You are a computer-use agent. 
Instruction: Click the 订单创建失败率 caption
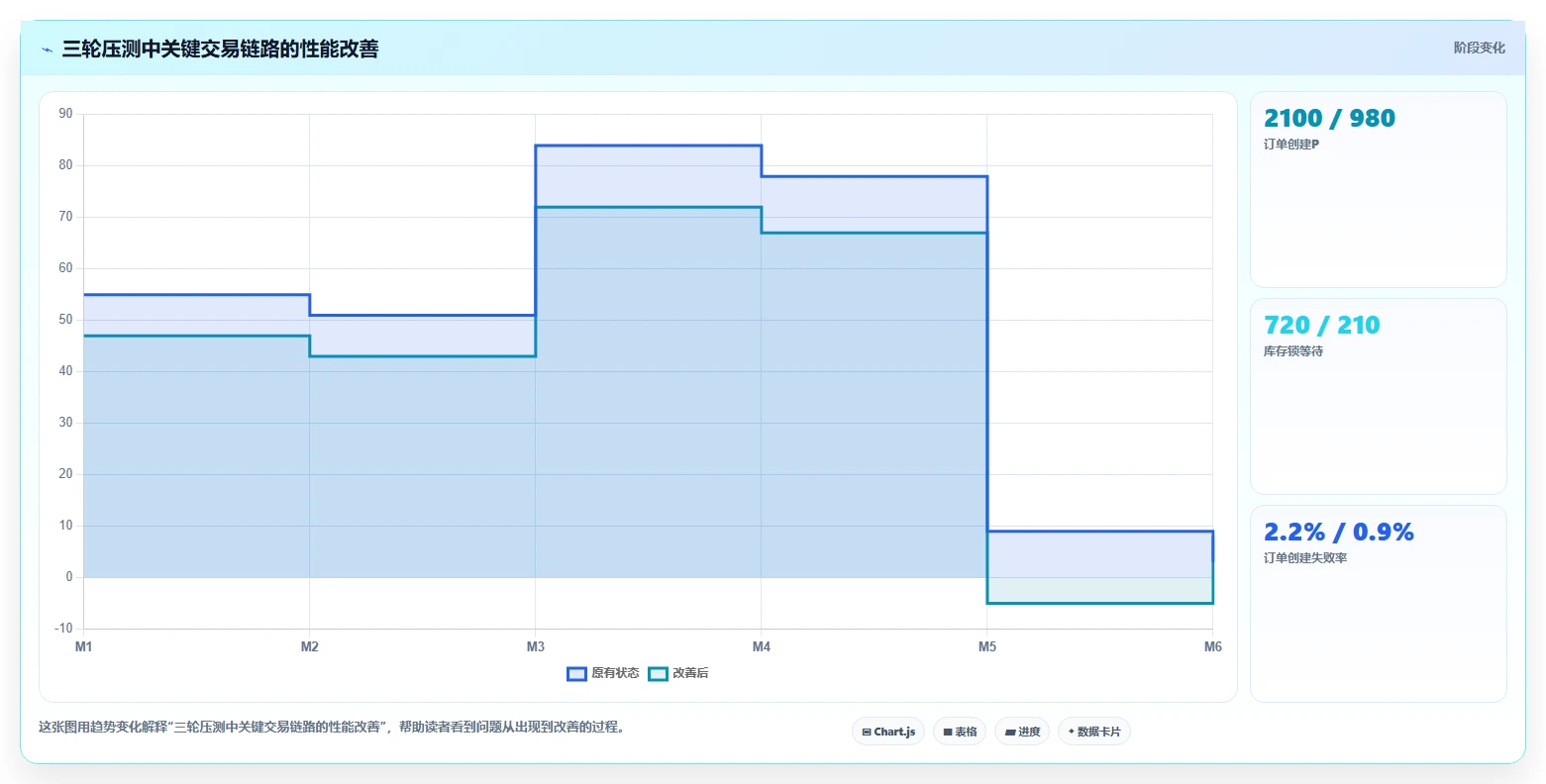coord(1305,558)
